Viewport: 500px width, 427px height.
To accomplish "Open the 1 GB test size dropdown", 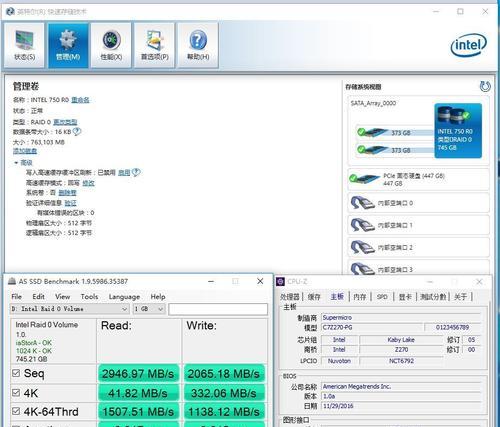I will coord(149,309).
